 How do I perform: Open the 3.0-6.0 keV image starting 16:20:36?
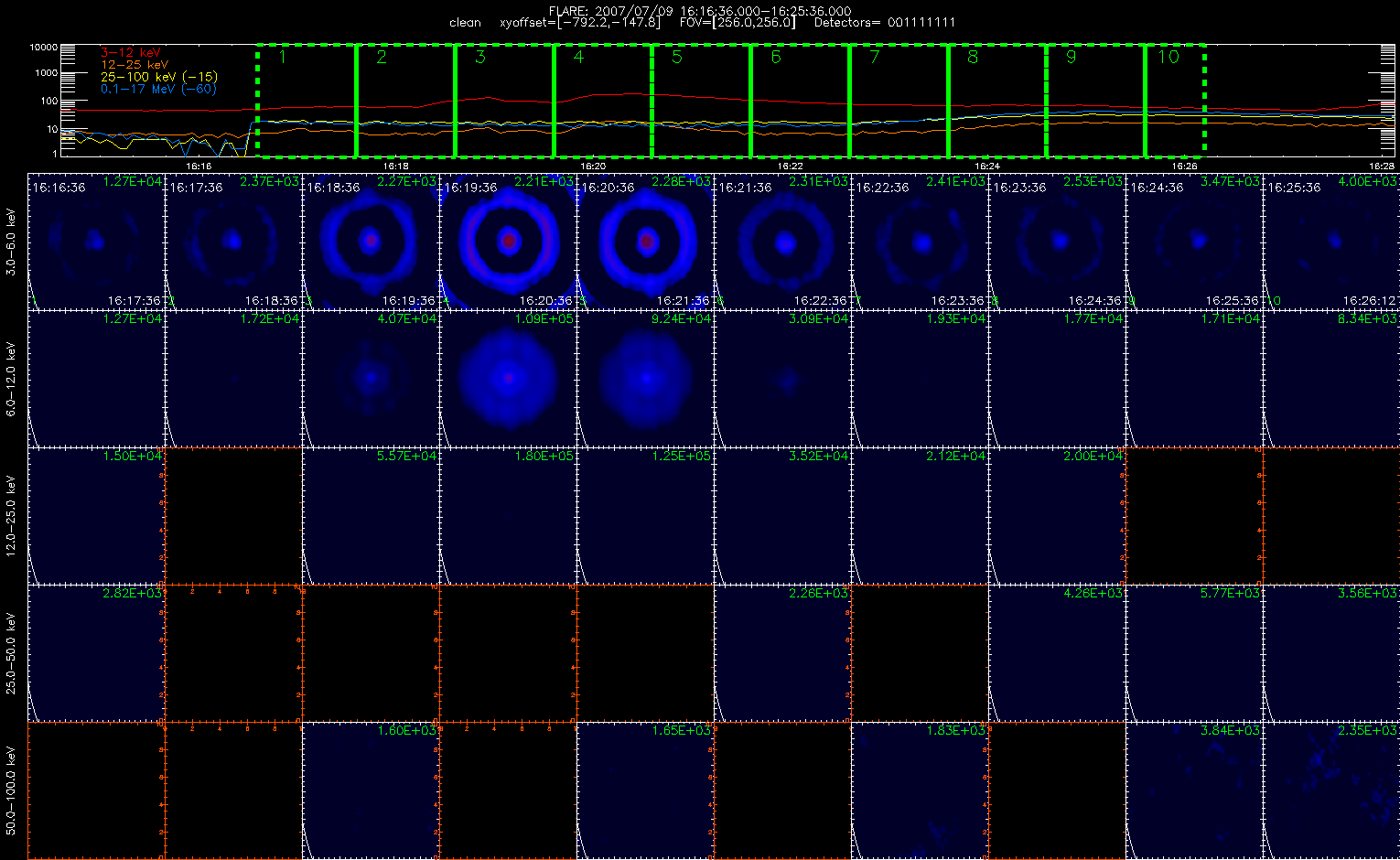pos(645,241)
